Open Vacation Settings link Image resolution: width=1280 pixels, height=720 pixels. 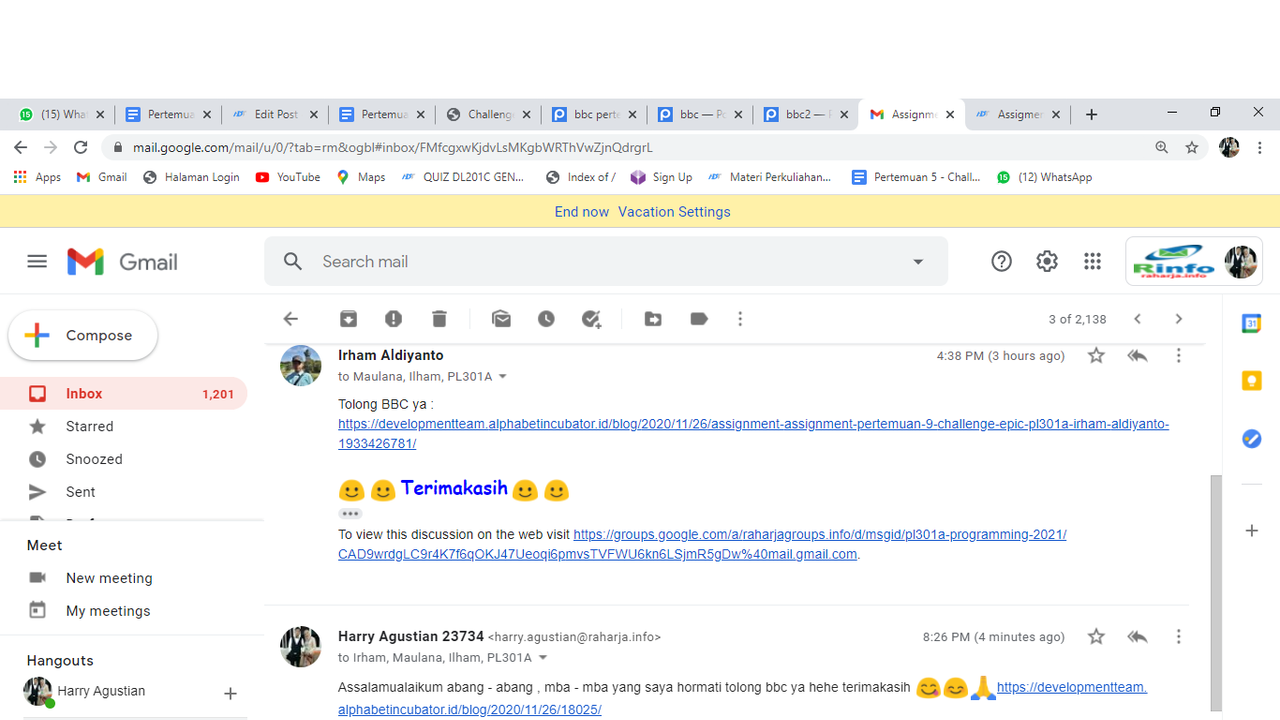tap(674, 212)
